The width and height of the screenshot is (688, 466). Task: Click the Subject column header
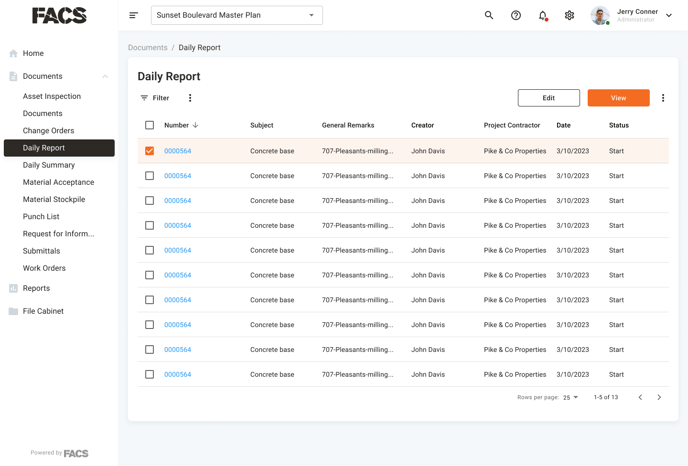coord(262,125)
